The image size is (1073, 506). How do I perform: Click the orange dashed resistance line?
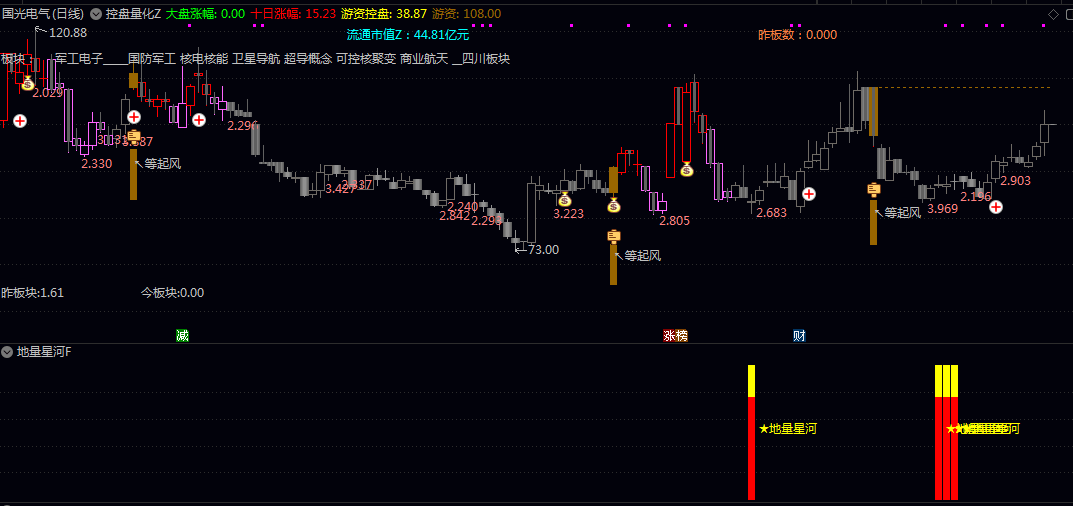coord(964,88)
